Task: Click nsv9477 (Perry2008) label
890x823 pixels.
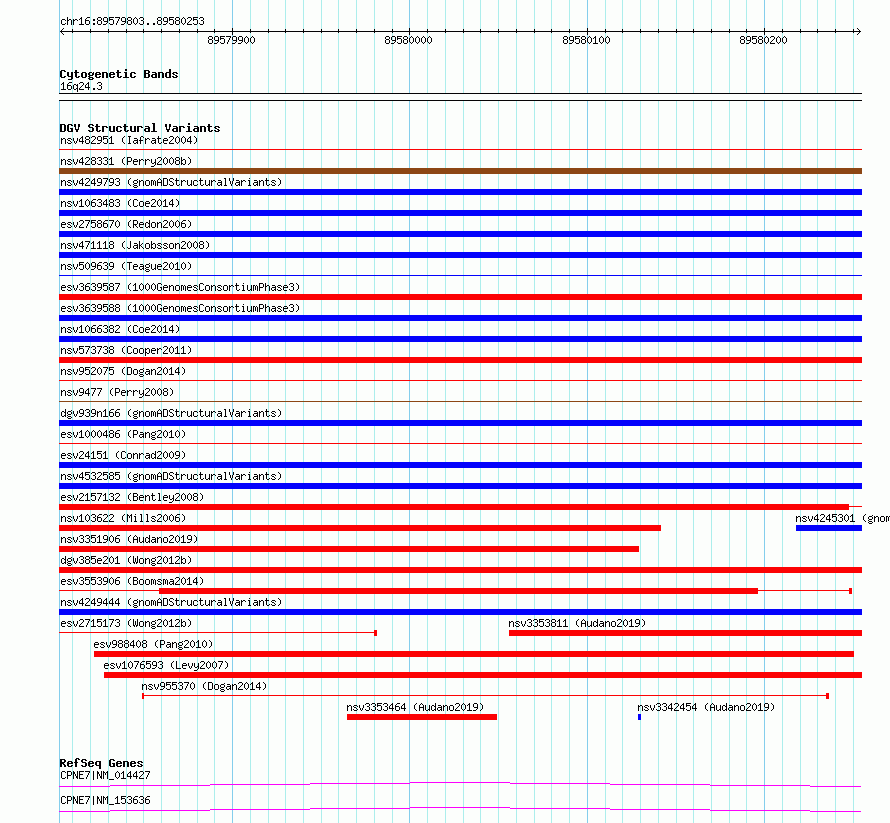Action: coord(117,392)
